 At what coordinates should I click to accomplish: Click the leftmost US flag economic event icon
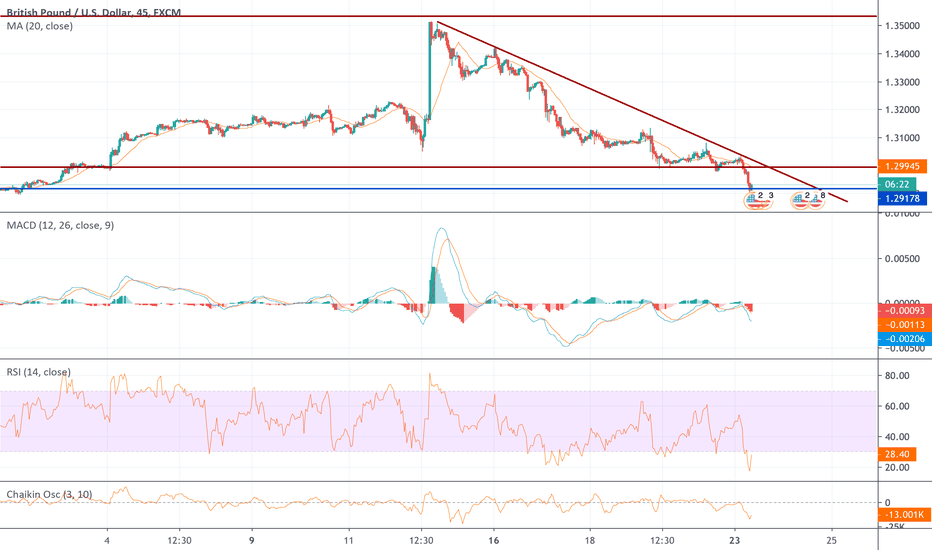point(753,198)
